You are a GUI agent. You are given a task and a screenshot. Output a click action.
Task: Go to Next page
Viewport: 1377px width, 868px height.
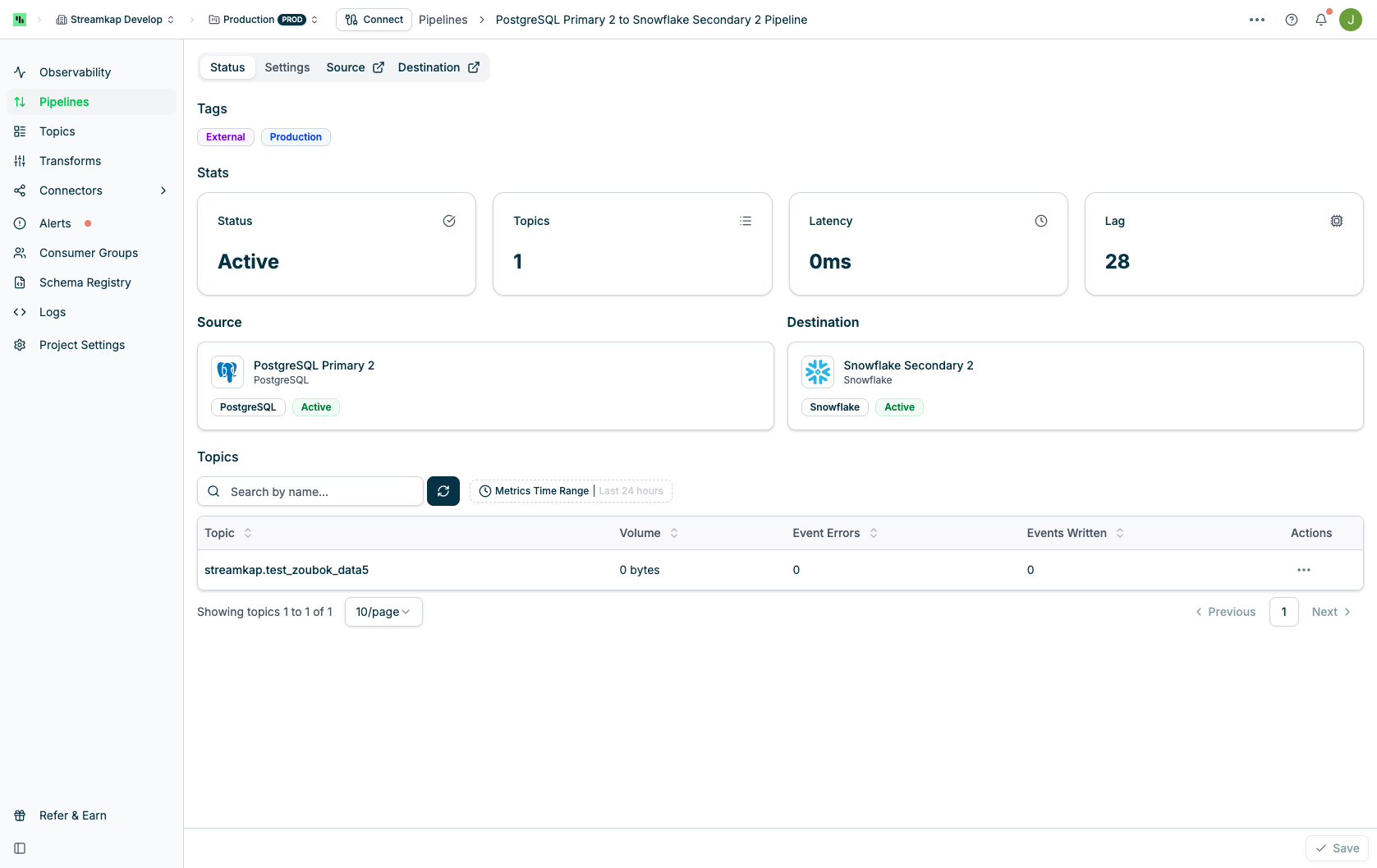(x=1331, y=612)
